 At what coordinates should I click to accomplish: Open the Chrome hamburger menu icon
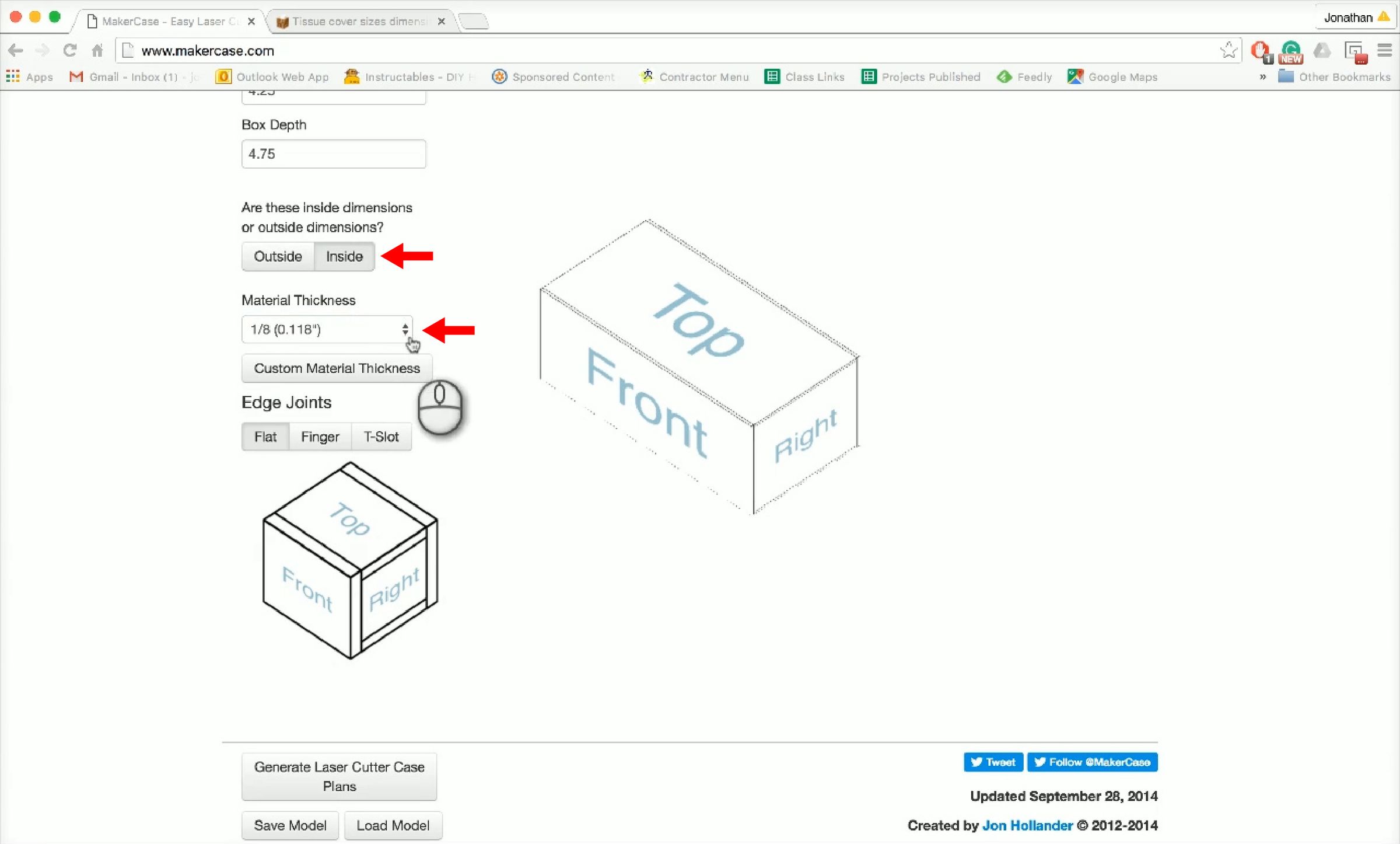pyautogui.click(x=1385, y=51)
